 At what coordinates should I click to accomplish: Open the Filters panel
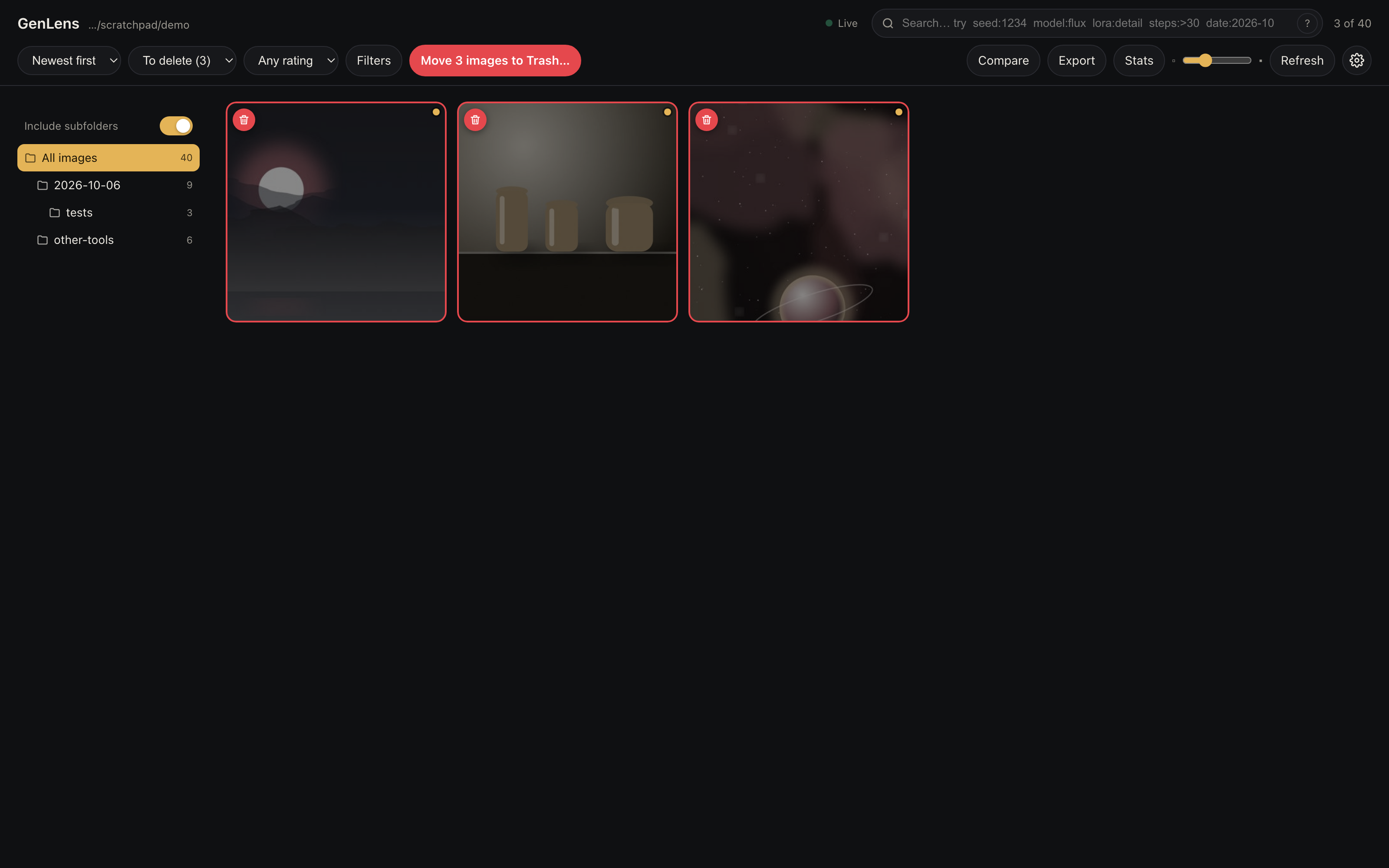tap(374, 60)
